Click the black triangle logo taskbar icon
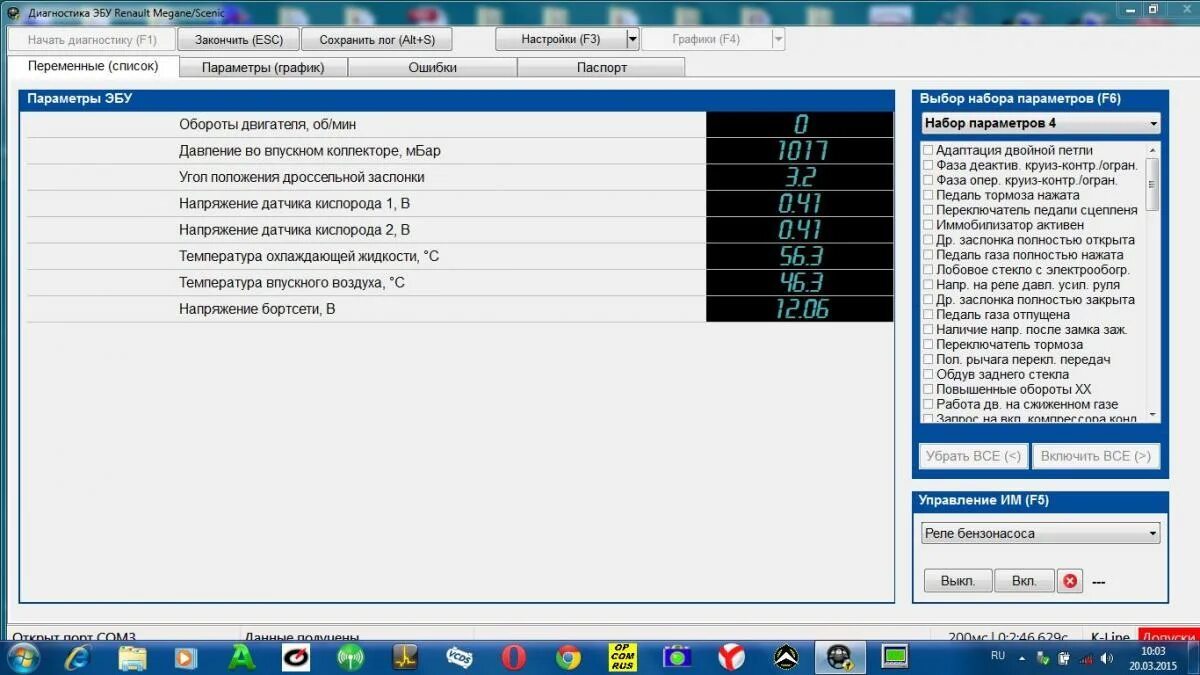Viewport: 1200px width, 675px height. (786, 657)
